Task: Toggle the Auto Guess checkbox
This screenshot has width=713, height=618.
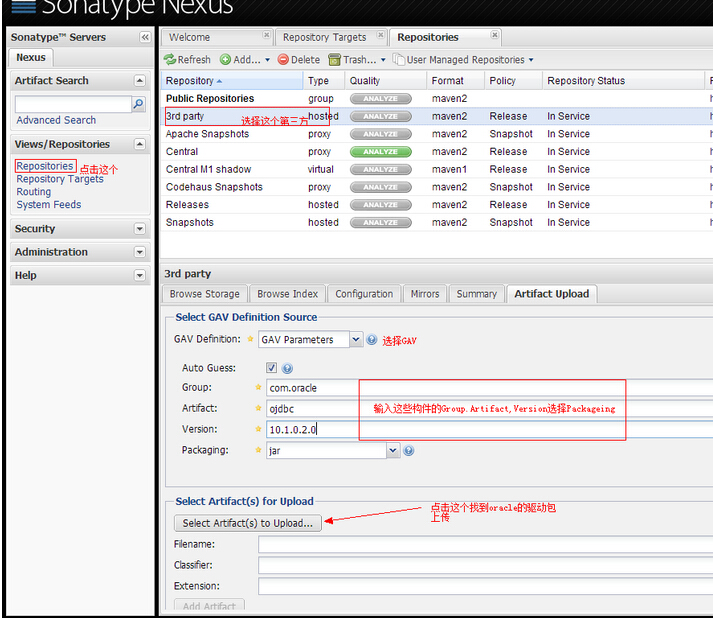Action: tap(271, 367)
